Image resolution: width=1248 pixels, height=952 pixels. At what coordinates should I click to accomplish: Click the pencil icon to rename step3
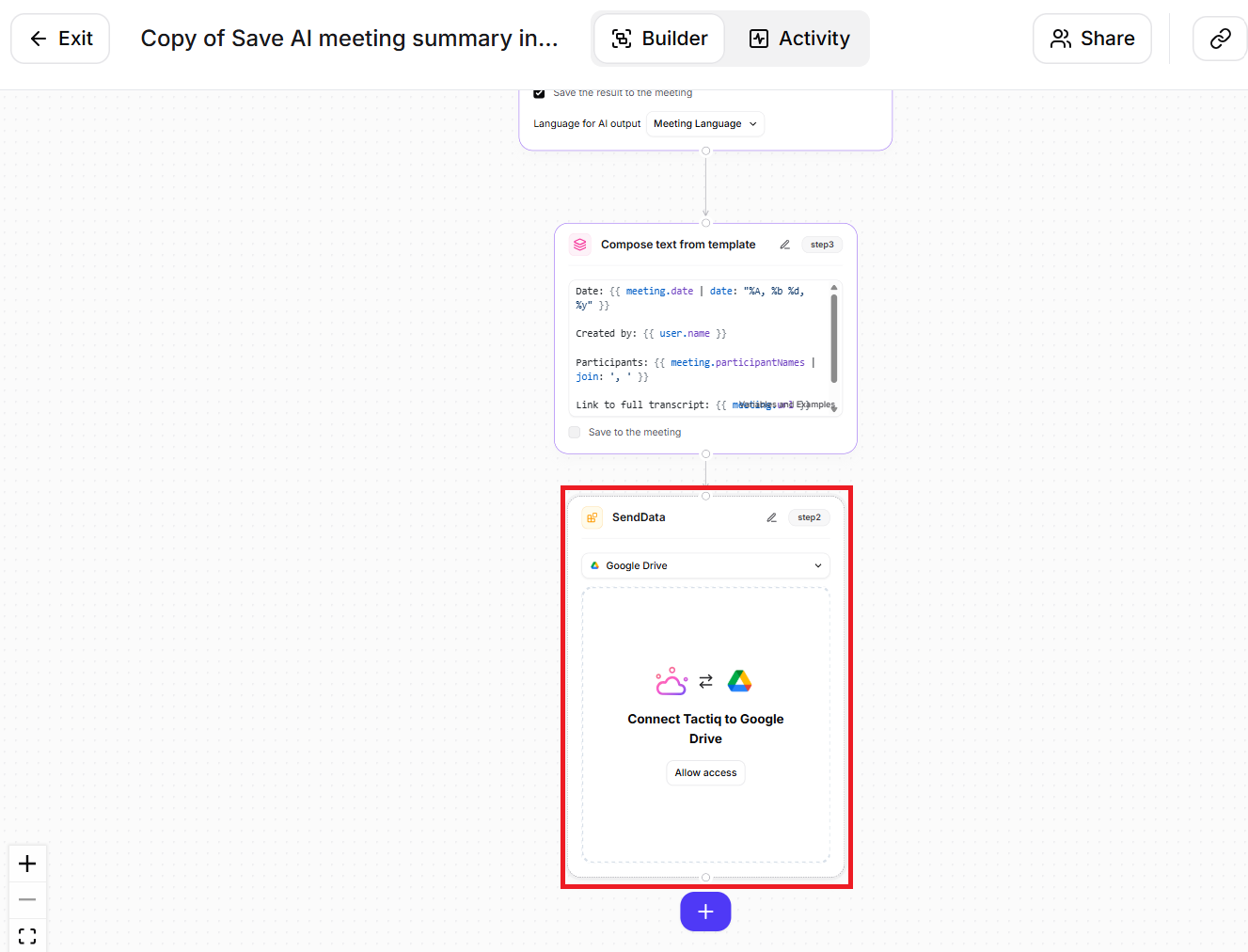[784, 244]
